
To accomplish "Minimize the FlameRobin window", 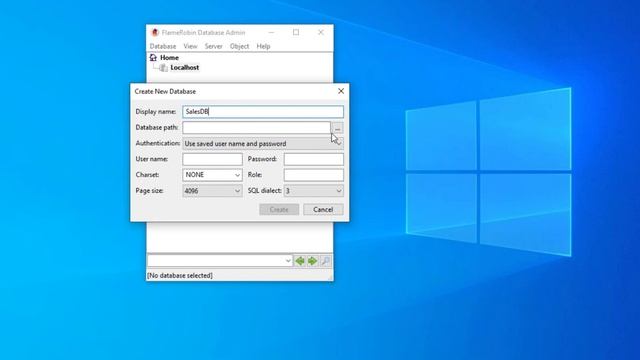I will click(x=271, y=32).
